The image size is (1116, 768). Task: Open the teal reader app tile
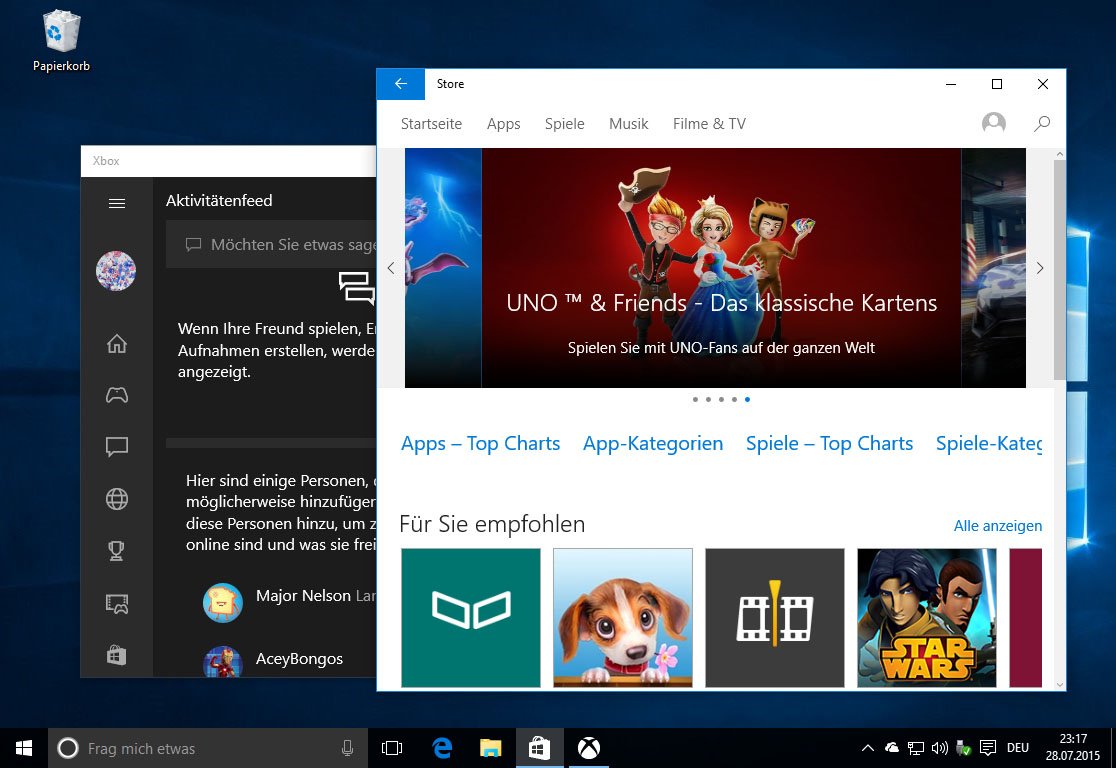pyautogui.click(x=470, y=618)
